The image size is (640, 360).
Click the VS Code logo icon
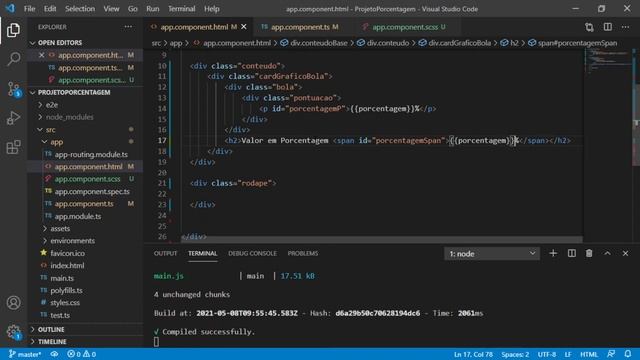(10, 9)
